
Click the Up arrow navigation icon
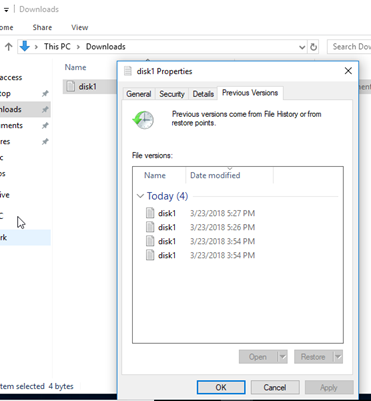9,47
